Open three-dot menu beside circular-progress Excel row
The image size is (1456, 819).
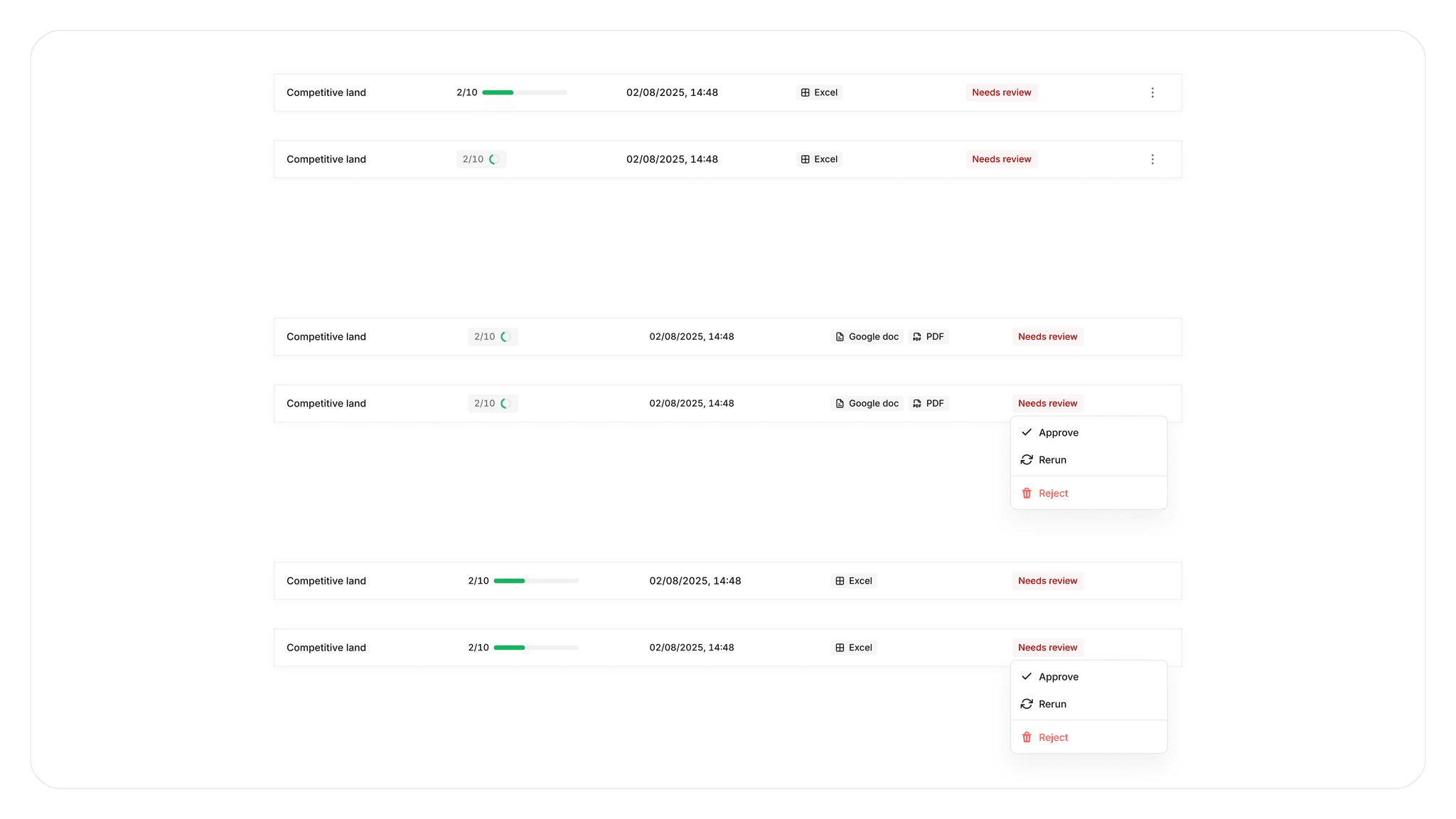point(1152,159)
